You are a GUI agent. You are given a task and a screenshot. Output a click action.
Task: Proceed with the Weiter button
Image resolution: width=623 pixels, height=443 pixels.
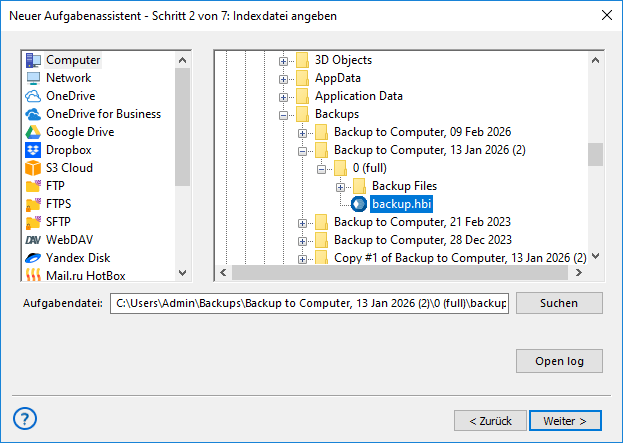click(565, 421)
